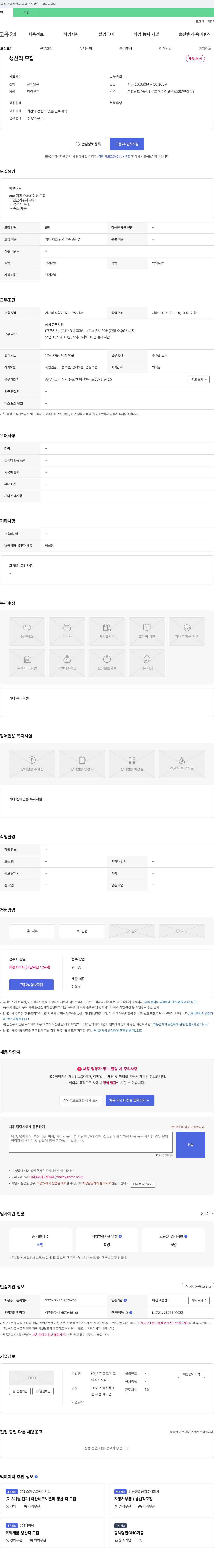Click the 자녀 학자금 지원 icon
The image size is (214, 1568).
point(187,631)
